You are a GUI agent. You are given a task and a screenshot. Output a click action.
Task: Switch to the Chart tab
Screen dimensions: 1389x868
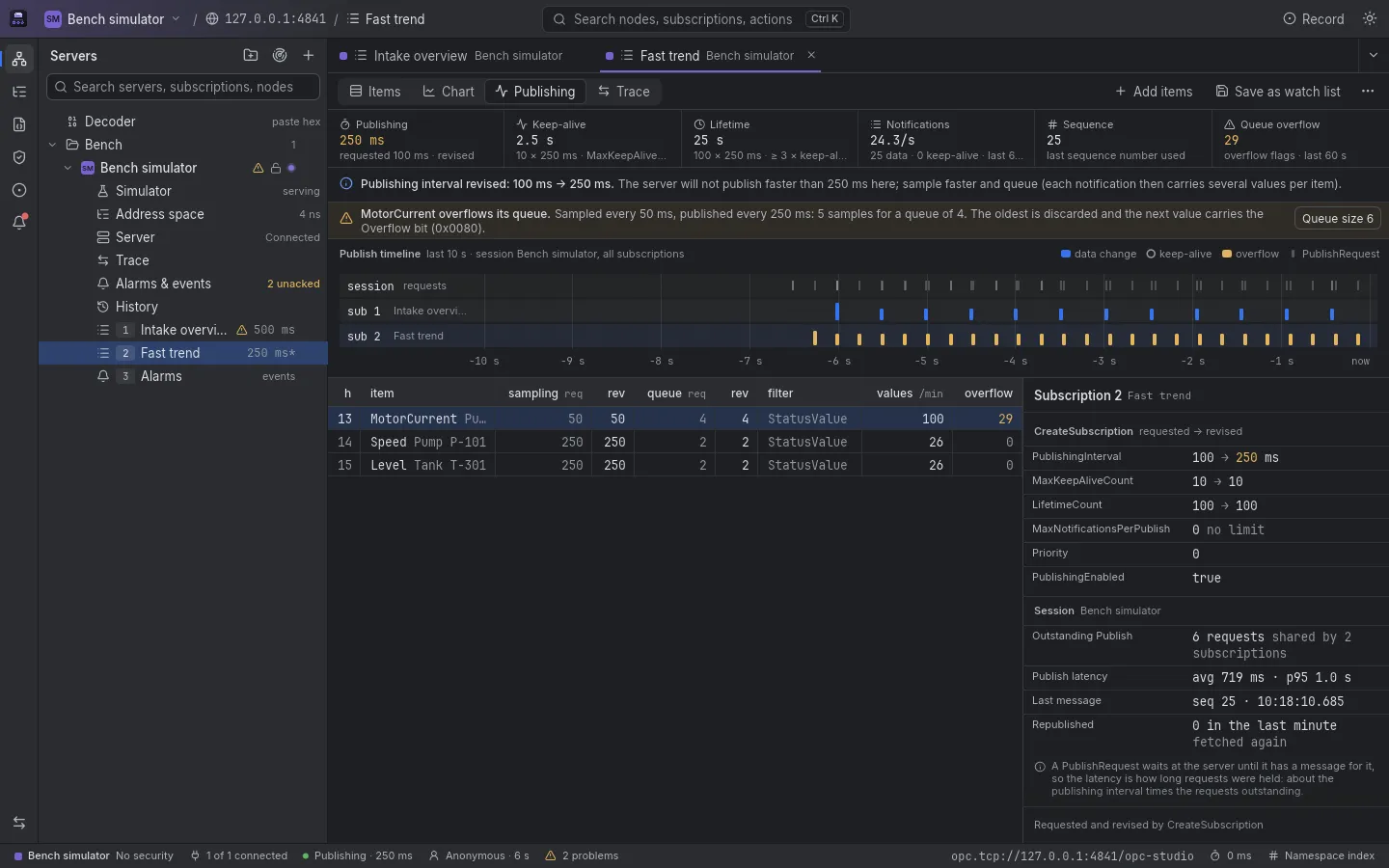pos(449,92)
